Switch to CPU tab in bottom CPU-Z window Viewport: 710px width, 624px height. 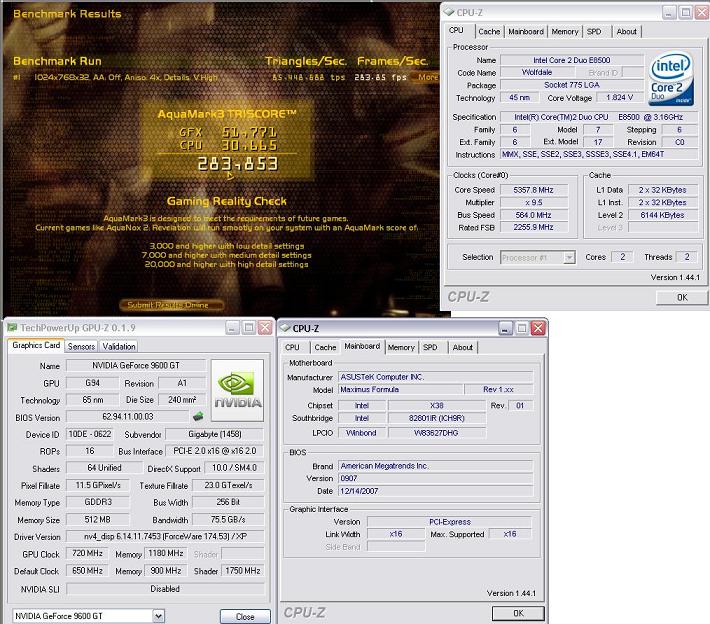click(x=292, y=347)
